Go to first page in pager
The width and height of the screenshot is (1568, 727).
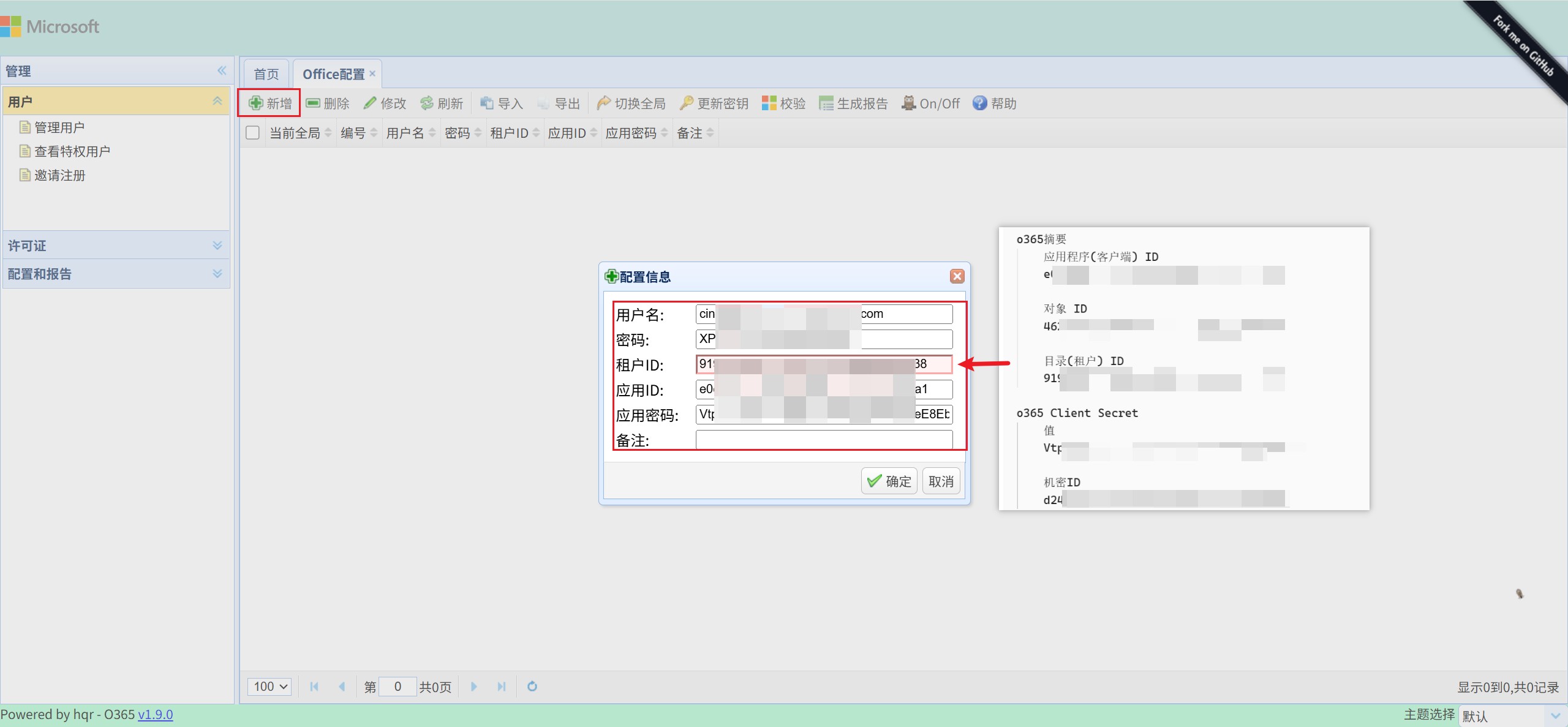point(314,687)
